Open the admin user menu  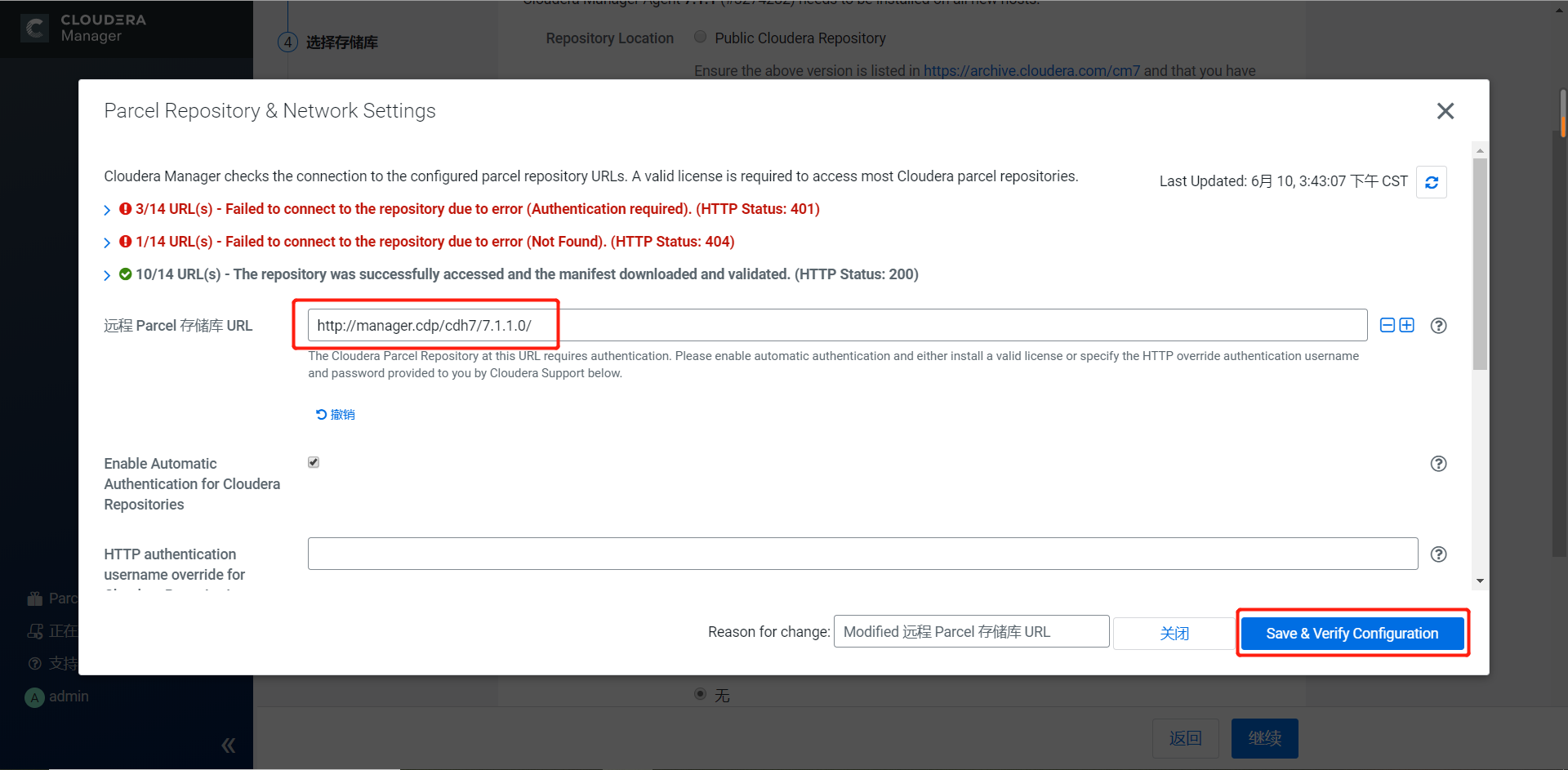57,697
